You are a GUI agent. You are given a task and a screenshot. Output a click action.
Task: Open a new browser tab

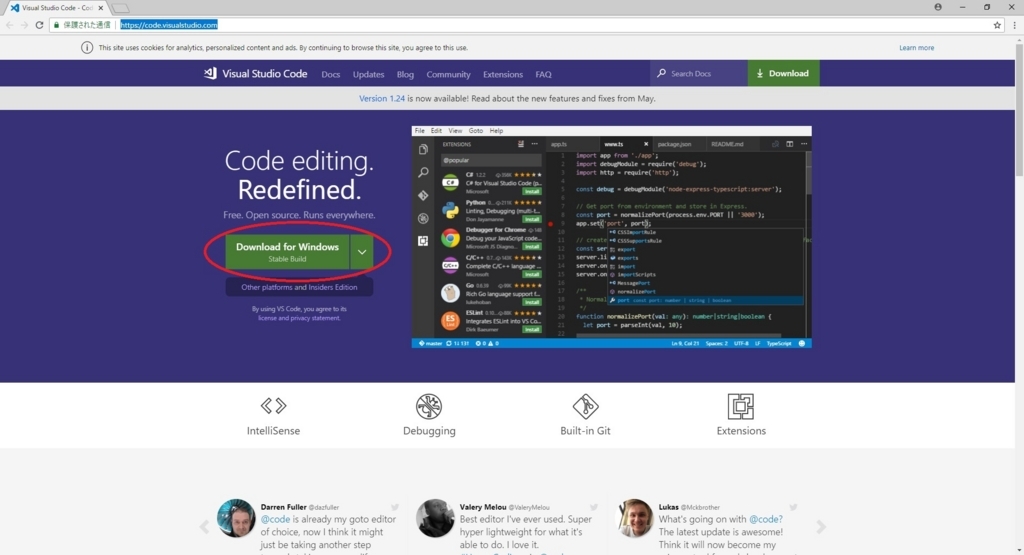120,8
